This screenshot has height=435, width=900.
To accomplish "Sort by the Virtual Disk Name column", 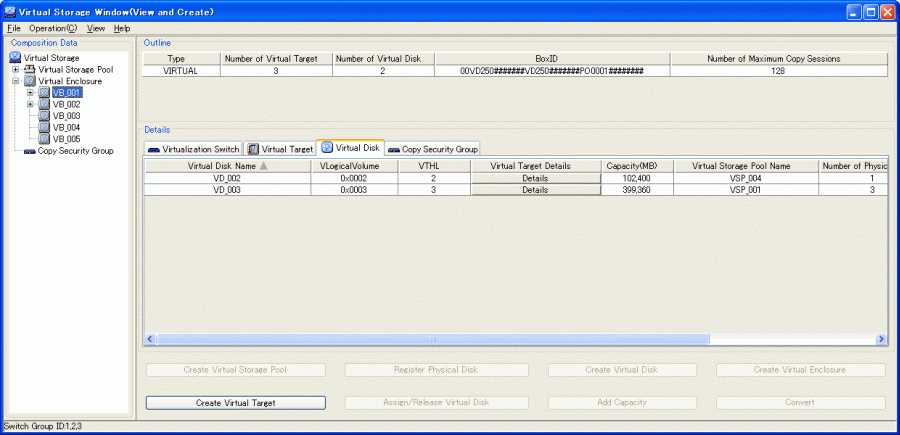I will 227,165.
